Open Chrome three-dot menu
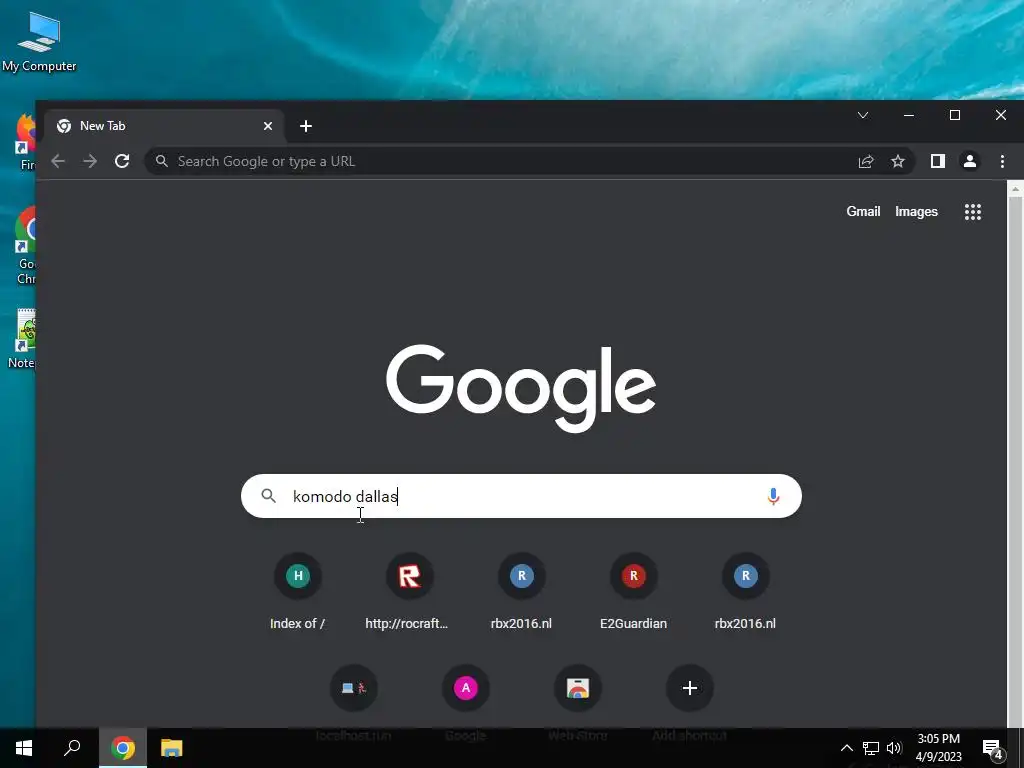Image resolution: width=1024 pixels, height=768 pixels. click(1002, 161)
